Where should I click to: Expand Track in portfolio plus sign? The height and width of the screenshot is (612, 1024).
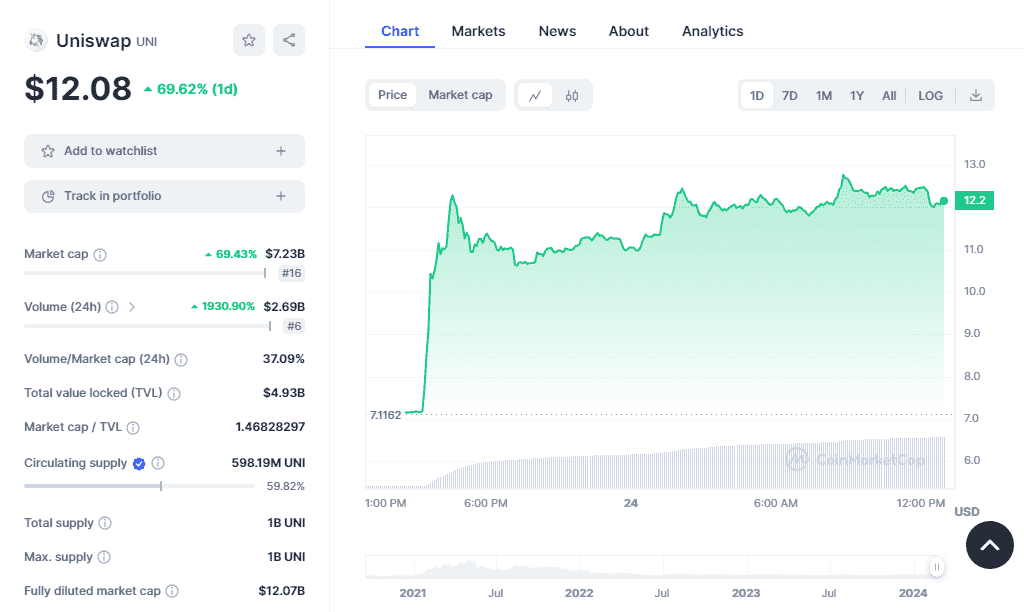pos(281,196)
